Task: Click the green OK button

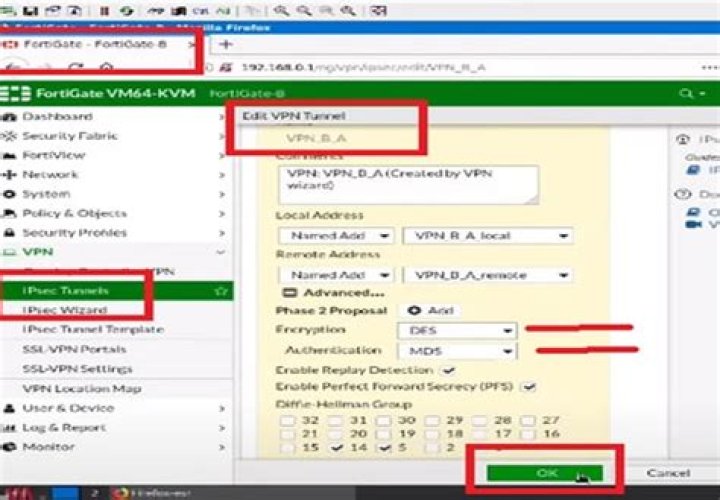Action: (545, 473)
